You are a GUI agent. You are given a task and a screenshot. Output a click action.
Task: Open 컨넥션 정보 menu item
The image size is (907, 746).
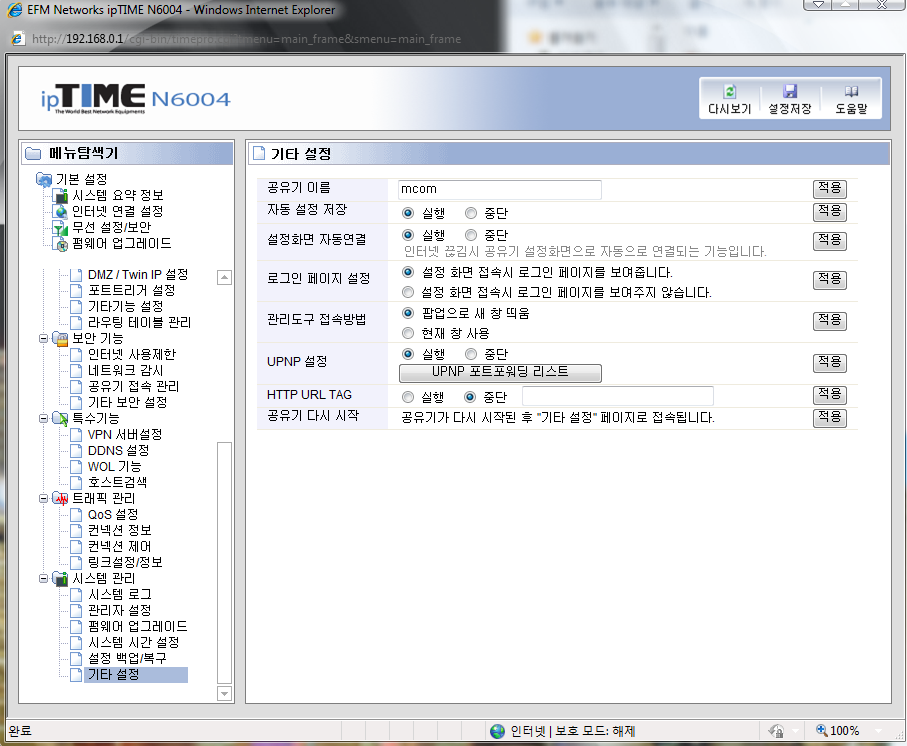click(120, 530)
